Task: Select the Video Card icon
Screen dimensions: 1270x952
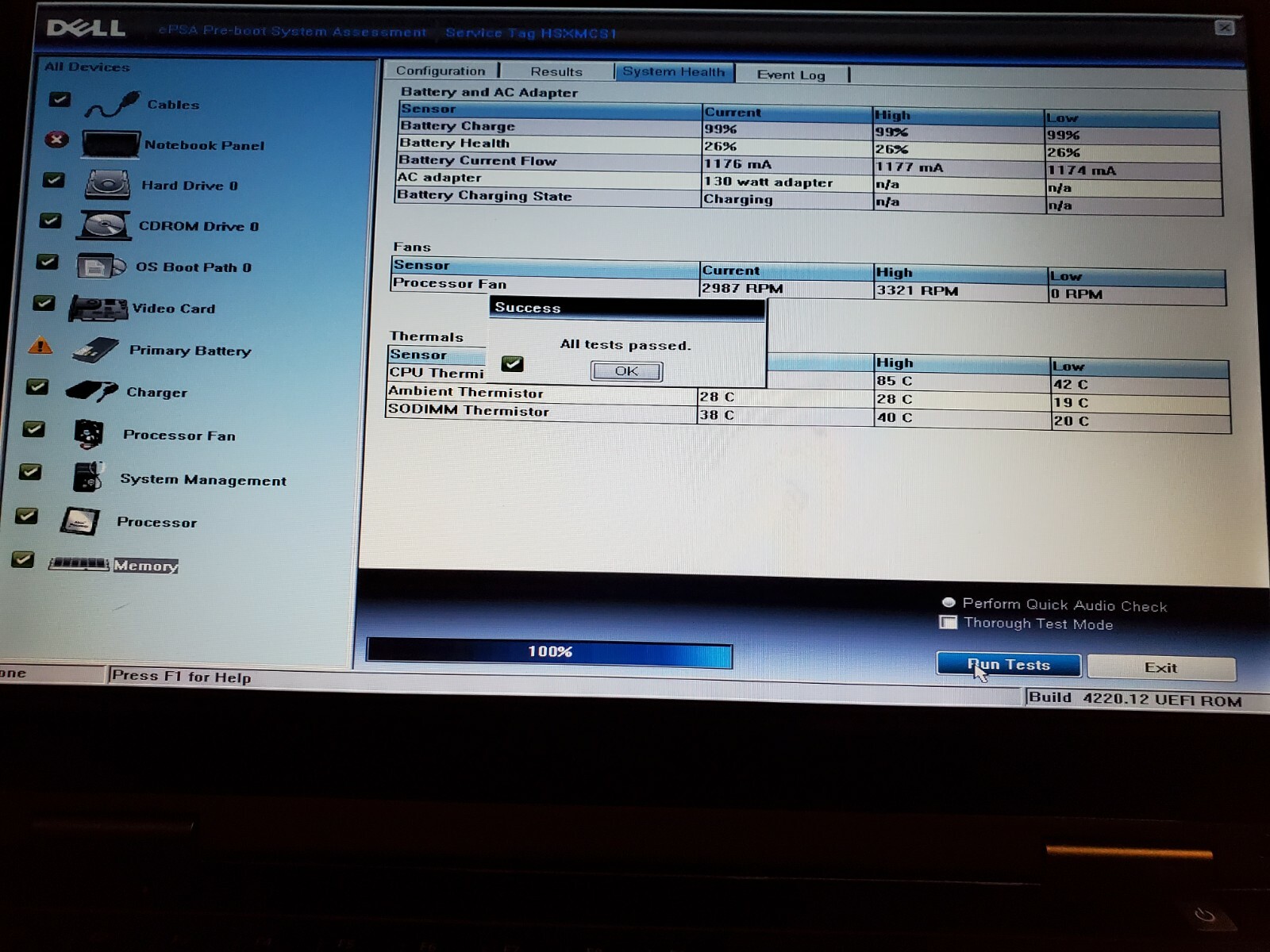Action: tap(98, 308)
